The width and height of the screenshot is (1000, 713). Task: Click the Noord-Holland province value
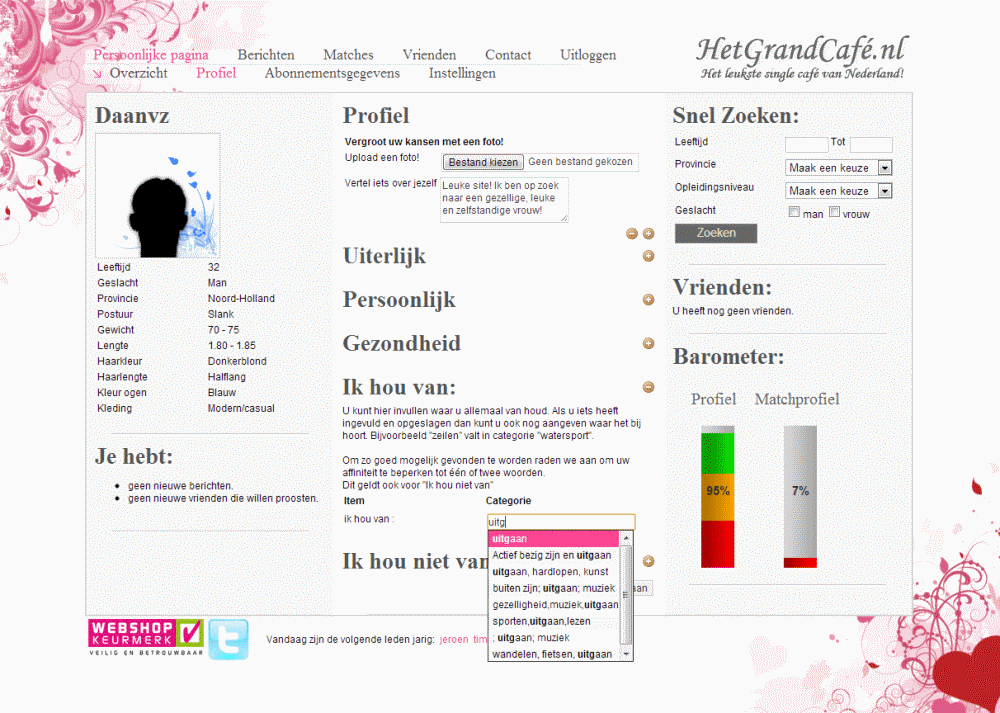(x=241, y=298)
